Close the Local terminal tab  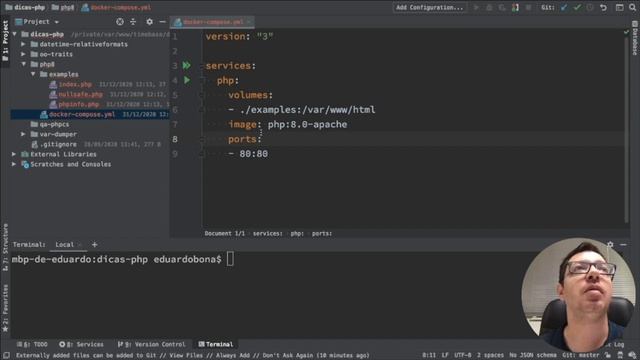[x=80, y=245]
